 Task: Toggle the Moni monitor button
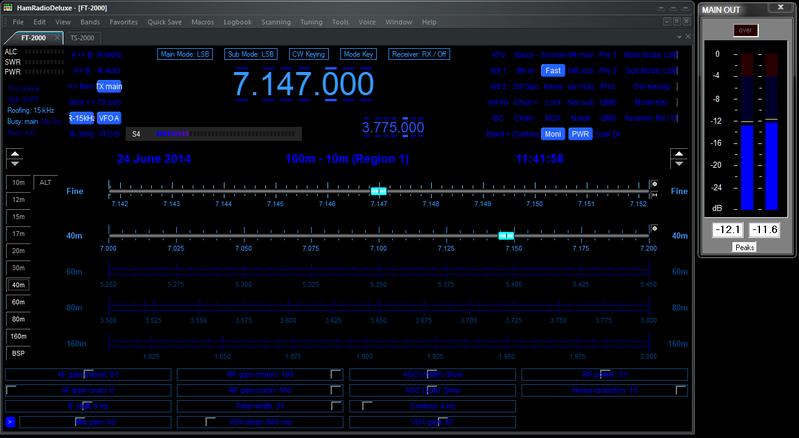pyautogui.click(x=553, y=134)
